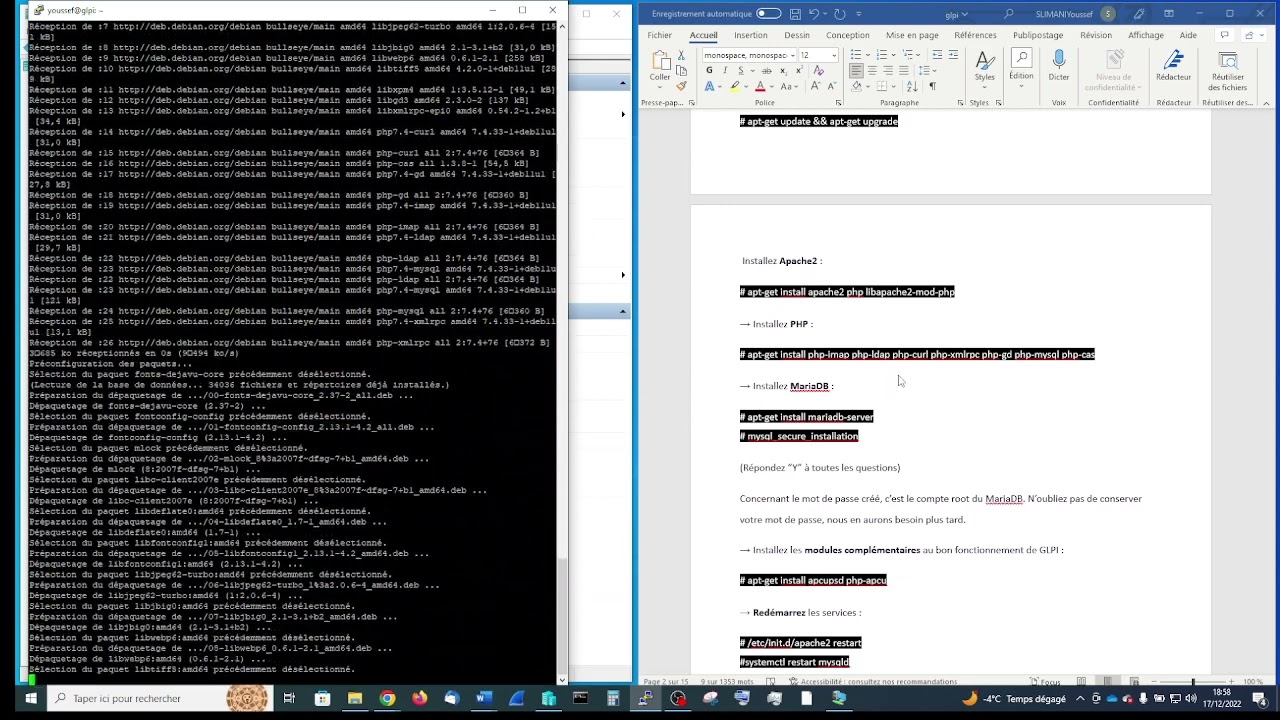Click the Windows Start button
Viewport: 1280px width, 720px height.
[x=31, y=698]
